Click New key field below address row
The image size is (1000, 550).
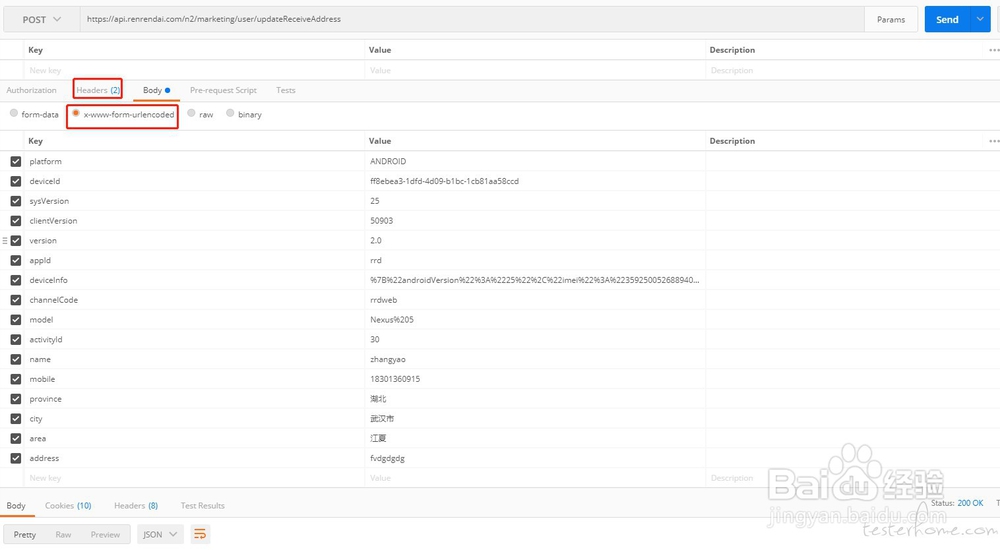(195, 478)
